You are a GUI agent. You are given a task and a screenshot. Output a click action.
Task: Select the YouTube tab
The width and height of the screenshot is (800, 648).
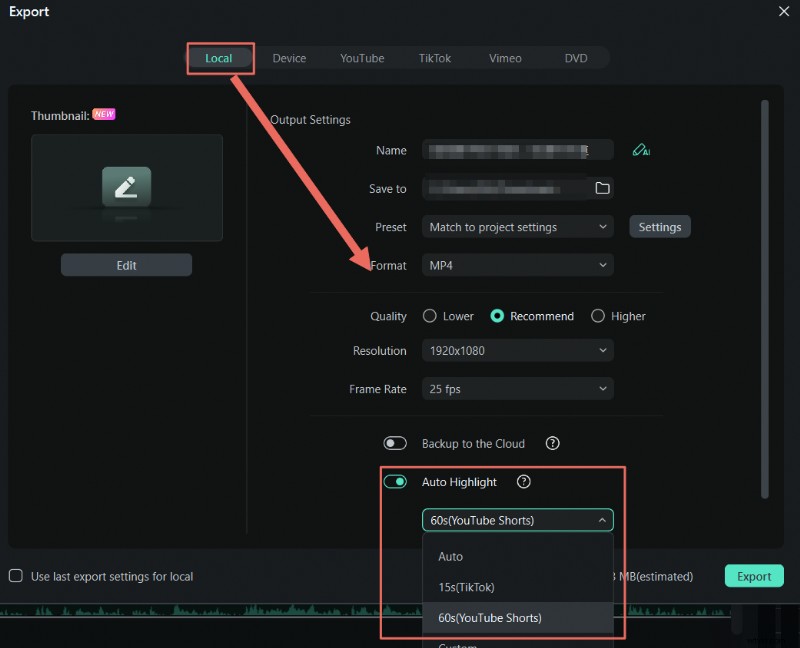pyautogui.click(x=362, y=58)
